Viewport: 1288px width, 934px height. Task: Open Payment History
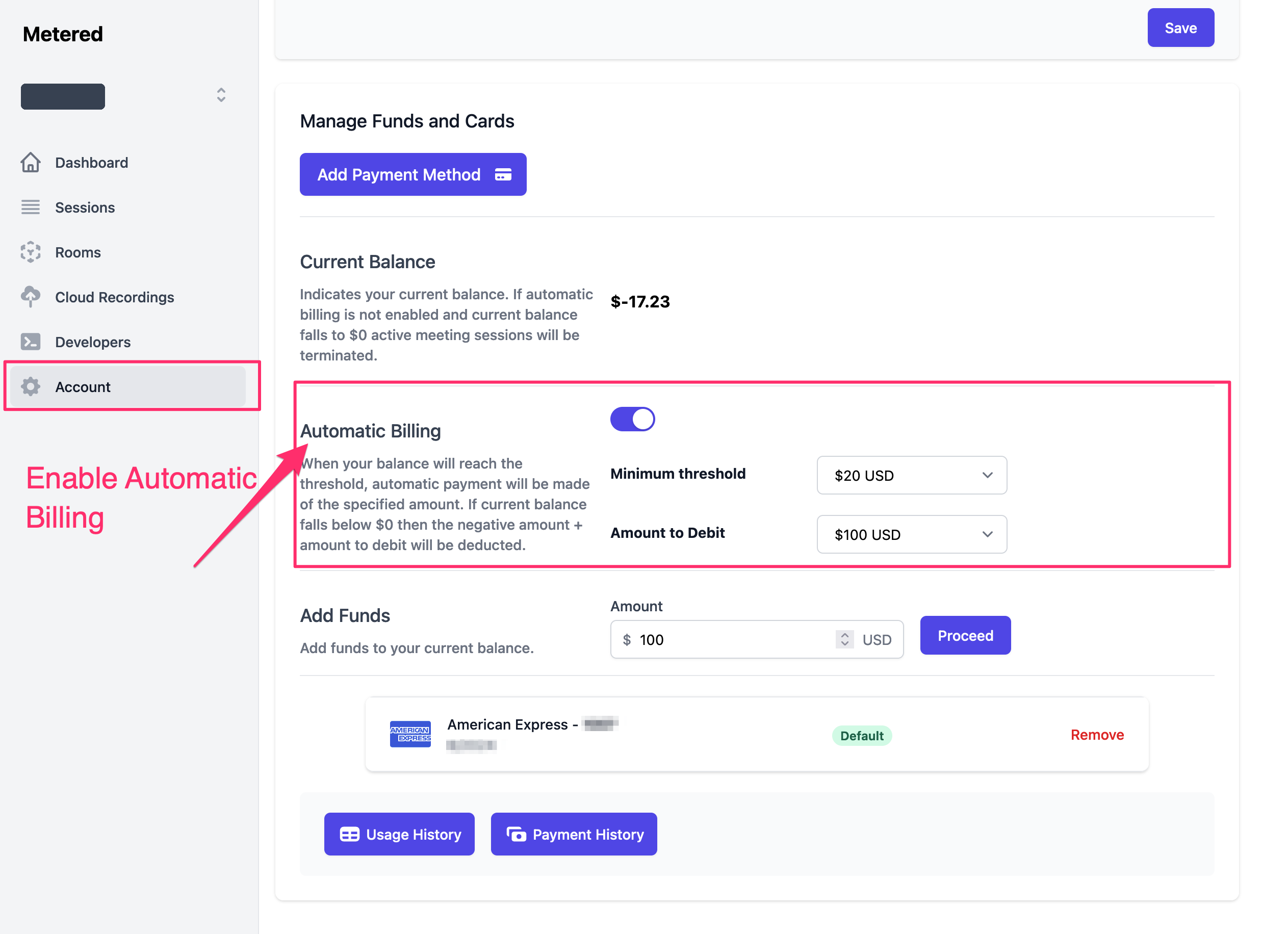pos(574,834)
